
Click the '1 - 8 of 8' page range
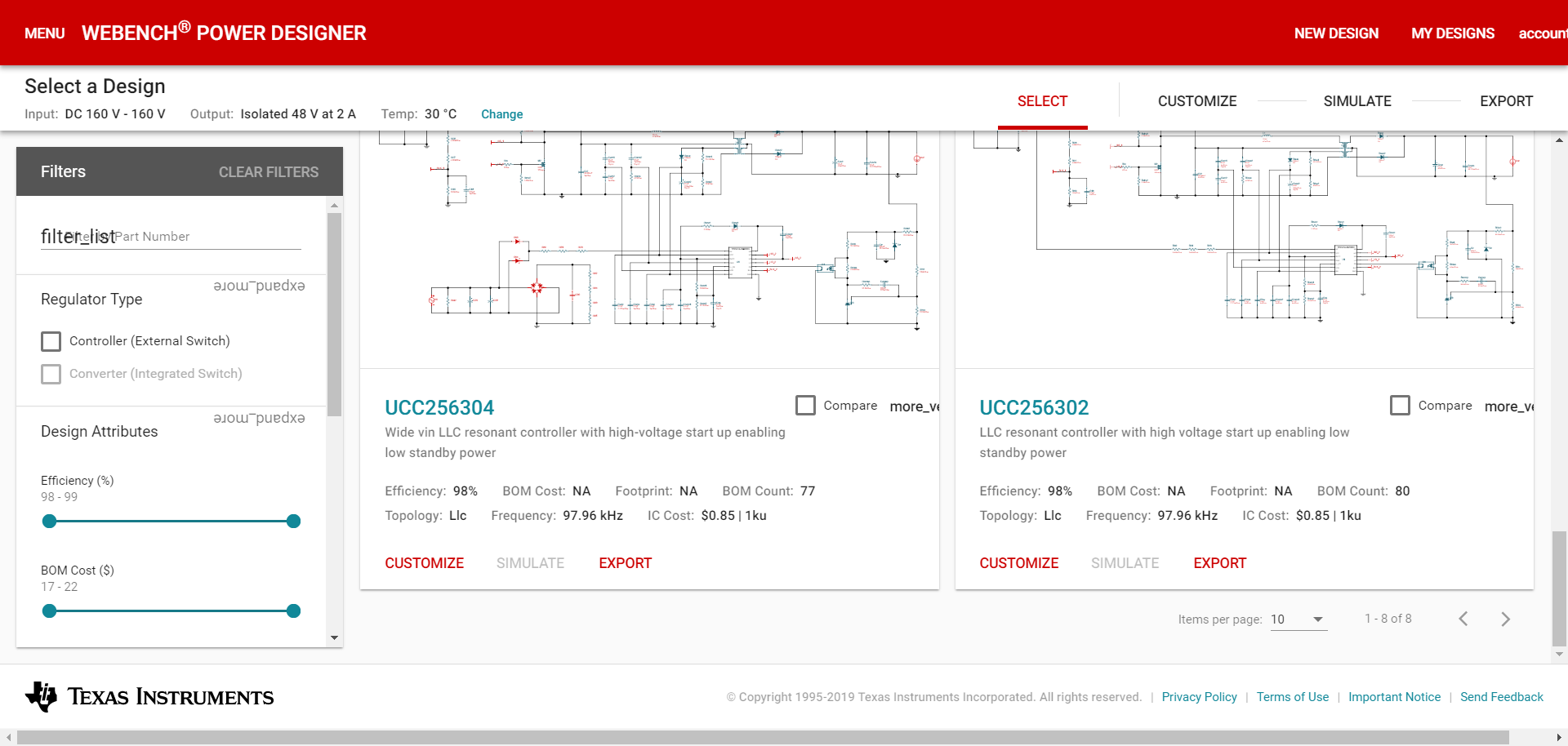pos(1388,619)
